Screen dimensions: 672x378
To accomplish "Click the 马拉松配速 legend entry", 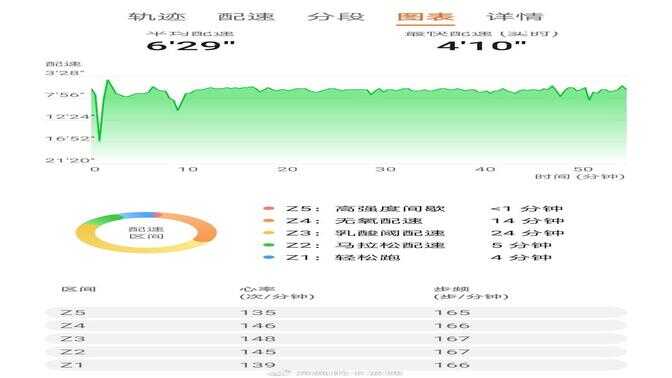I will coord(390,245).
